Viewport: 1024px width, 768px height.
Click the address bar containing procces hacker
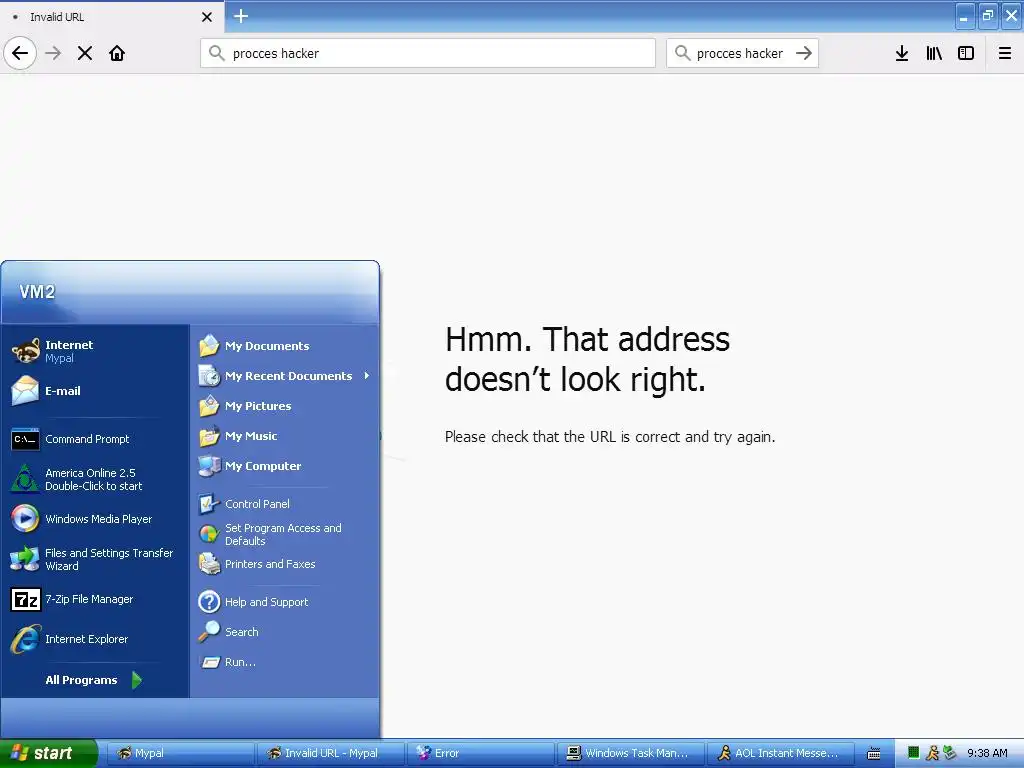coord(428,53)
